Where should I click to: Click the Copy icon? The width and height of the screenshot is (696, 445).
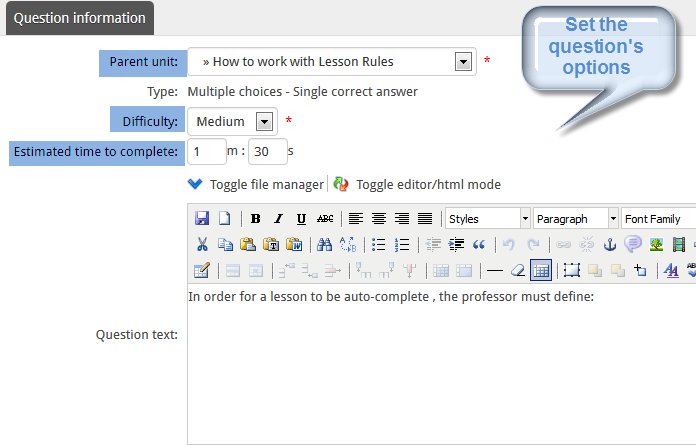(x=225, y=244)
